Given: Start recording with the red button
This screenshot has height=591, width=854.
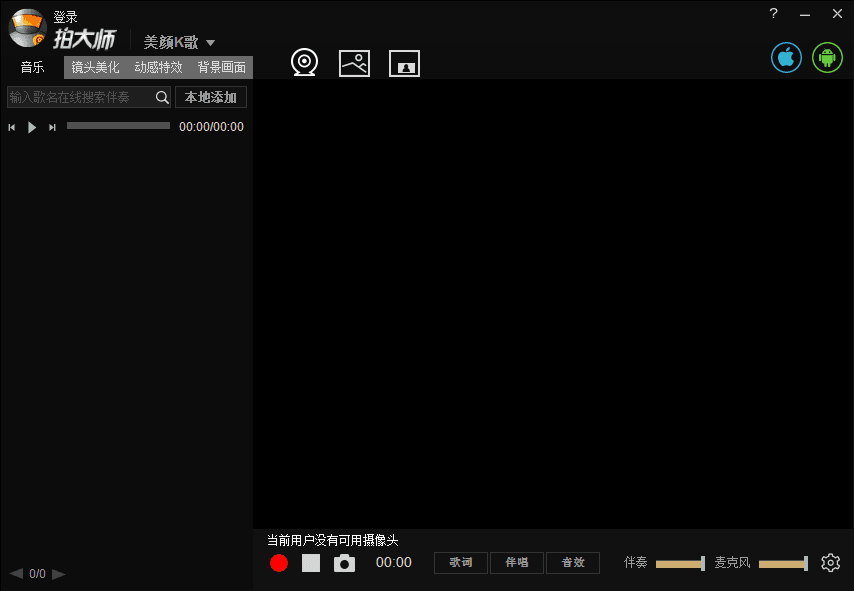Looking at the screenshot, I should (279, 563).
